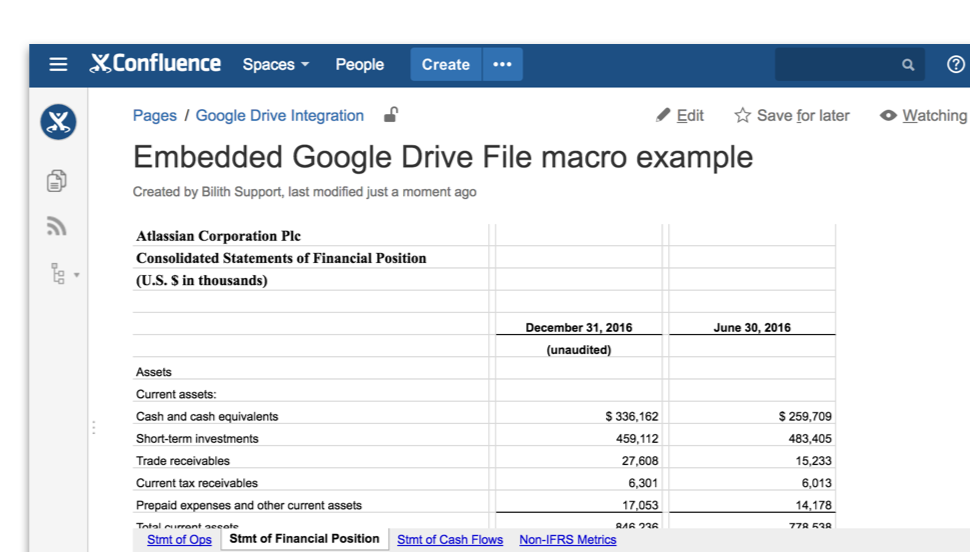This screenshot has width=970, height=552.
Task: Switch to the Non-IFRS Metrics tab
Action: 567,540
